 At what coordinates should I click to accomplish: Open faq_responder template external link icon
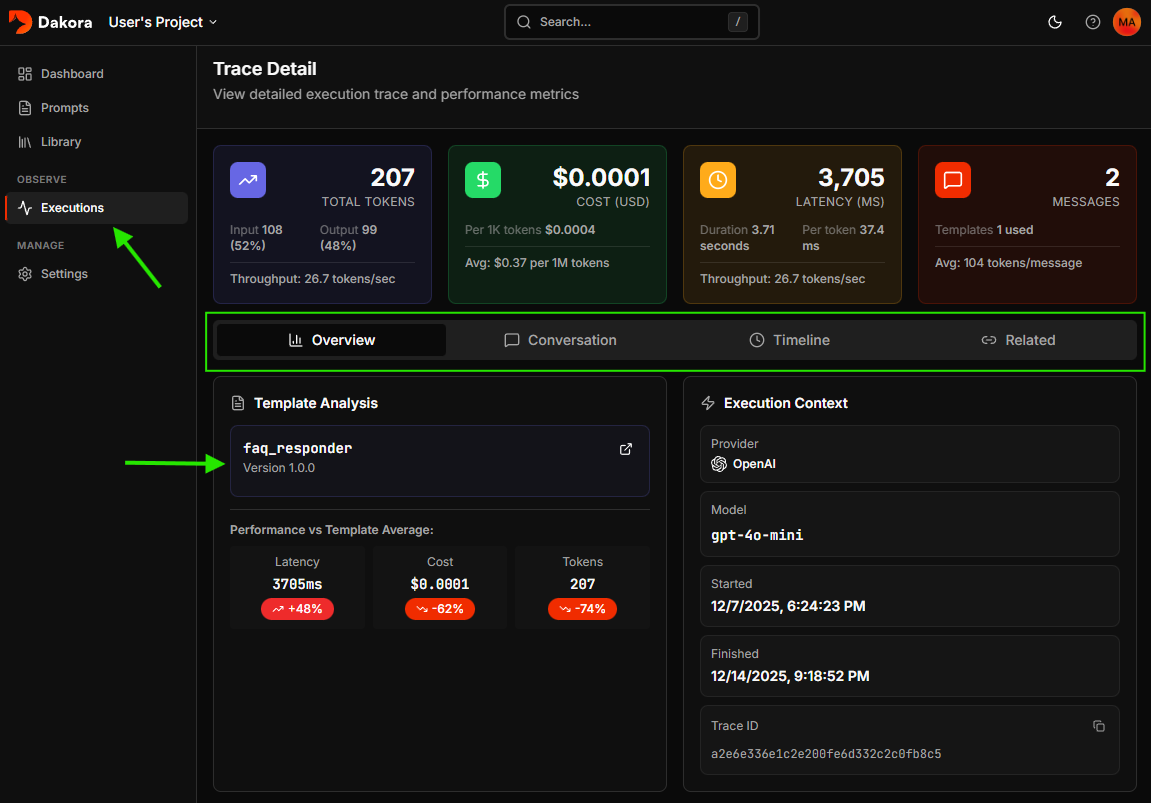pos(626,449)
